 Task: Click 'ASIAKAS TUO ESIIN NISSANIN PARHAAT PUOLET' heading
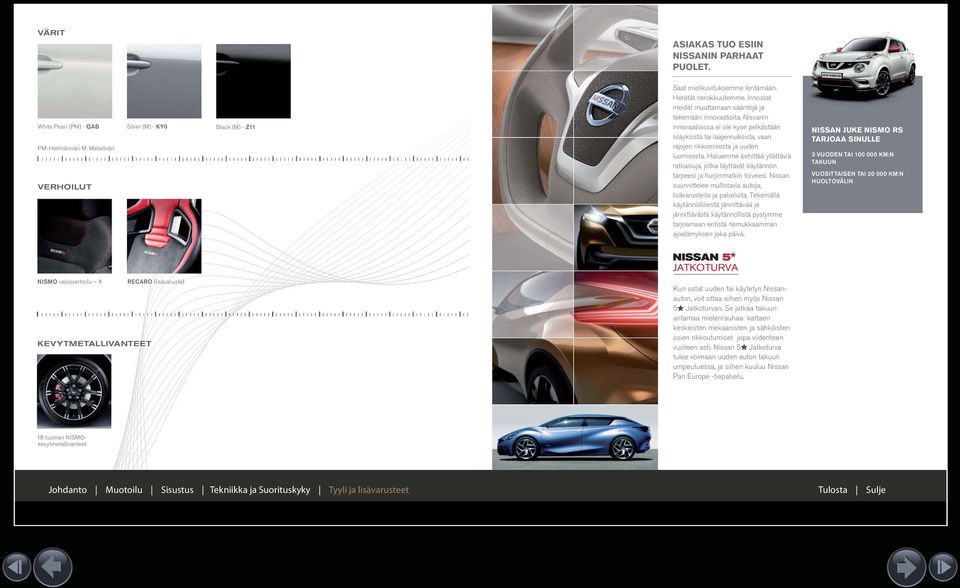point(718,56)
